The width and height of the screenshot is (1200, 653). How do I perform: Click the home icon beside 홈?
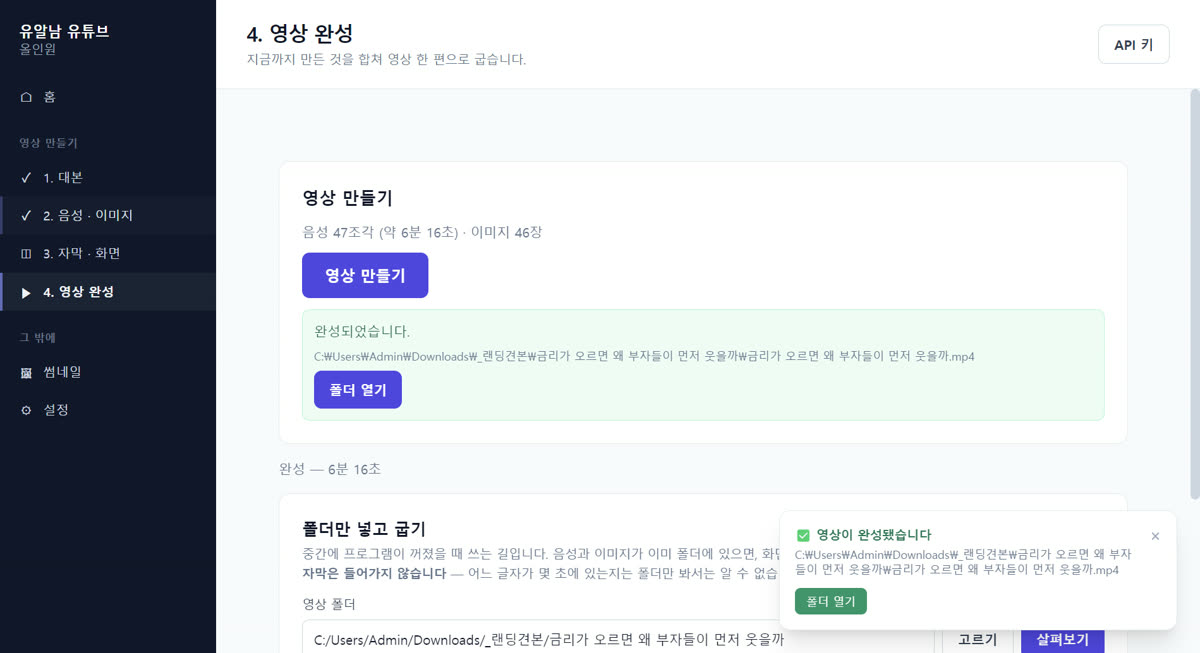click(26, 97)
